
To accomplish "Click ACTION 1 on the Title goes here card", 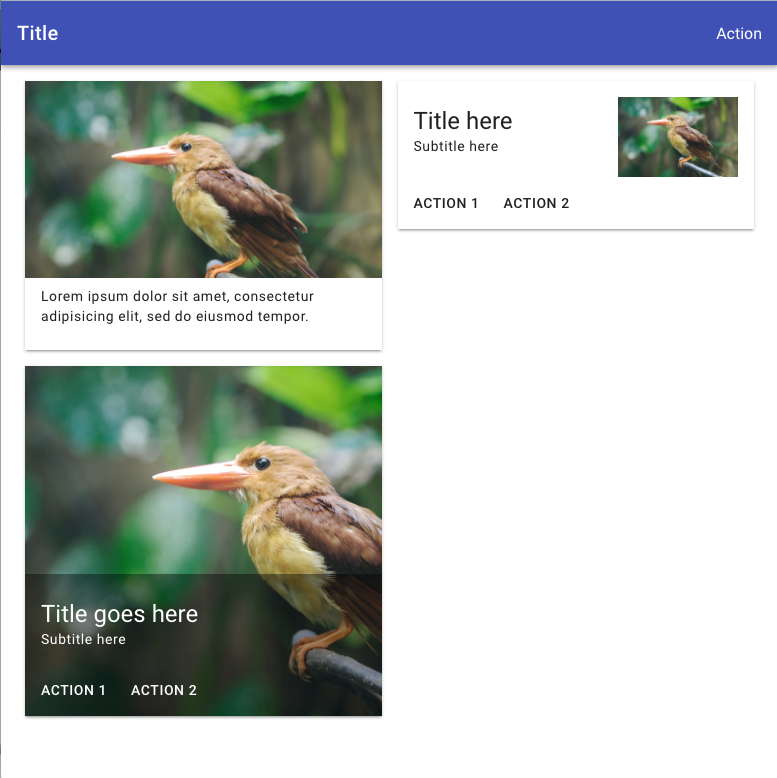I will [73, 690].
